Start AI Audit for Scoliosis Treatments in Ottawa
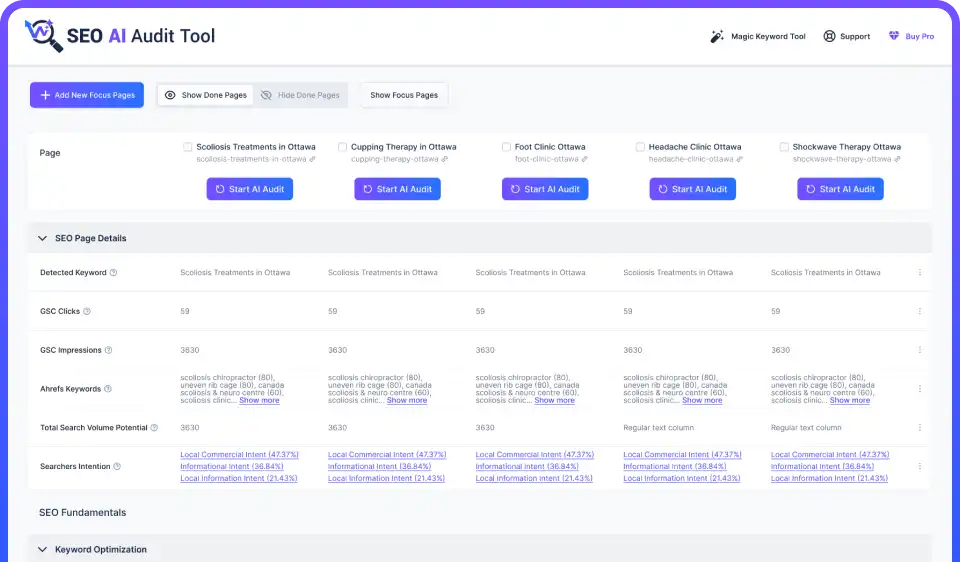The width and height of the screenshot is (960, 562). pyautogui.click(x=250, y=189)
